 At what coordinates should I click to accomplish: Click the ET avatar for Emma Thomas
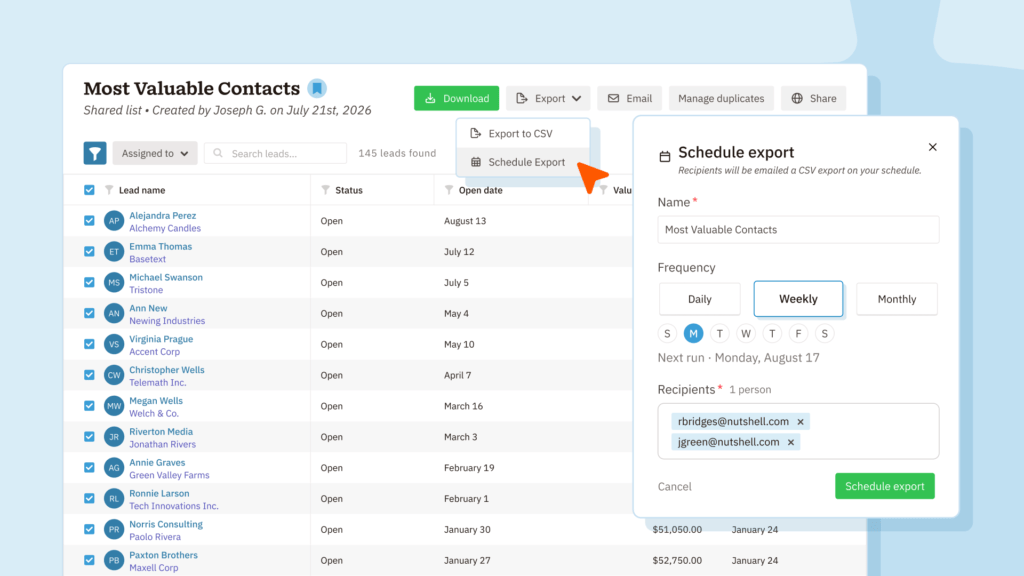point(114,251)
